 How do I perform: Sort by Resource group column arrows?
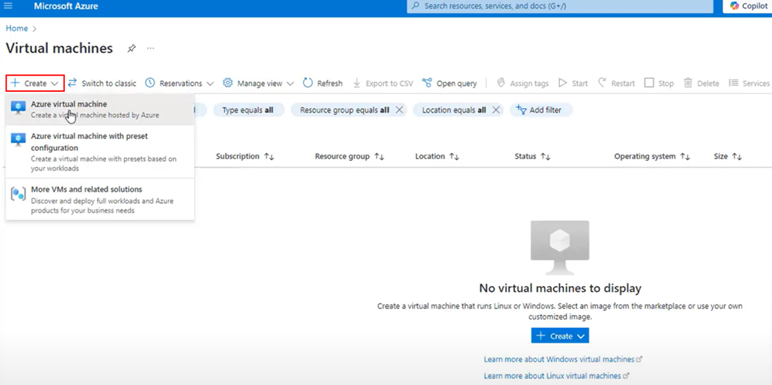(379, 157)
